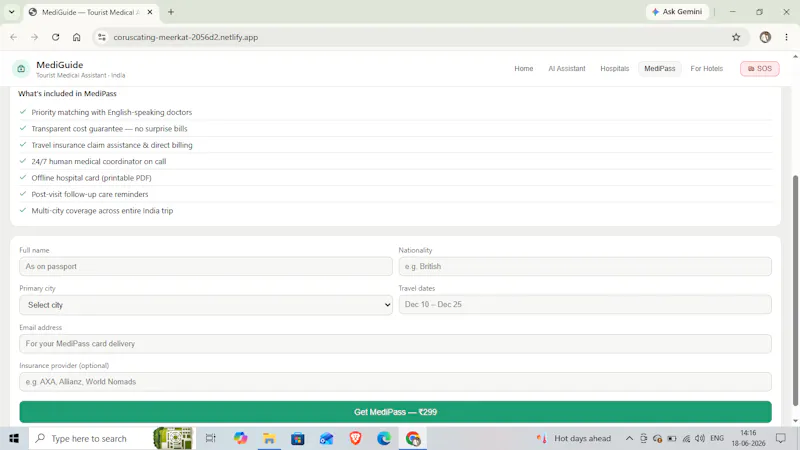Viewport: 800px width, 450px height.
Task: Open Hospitals nav link
Action: 614,68
